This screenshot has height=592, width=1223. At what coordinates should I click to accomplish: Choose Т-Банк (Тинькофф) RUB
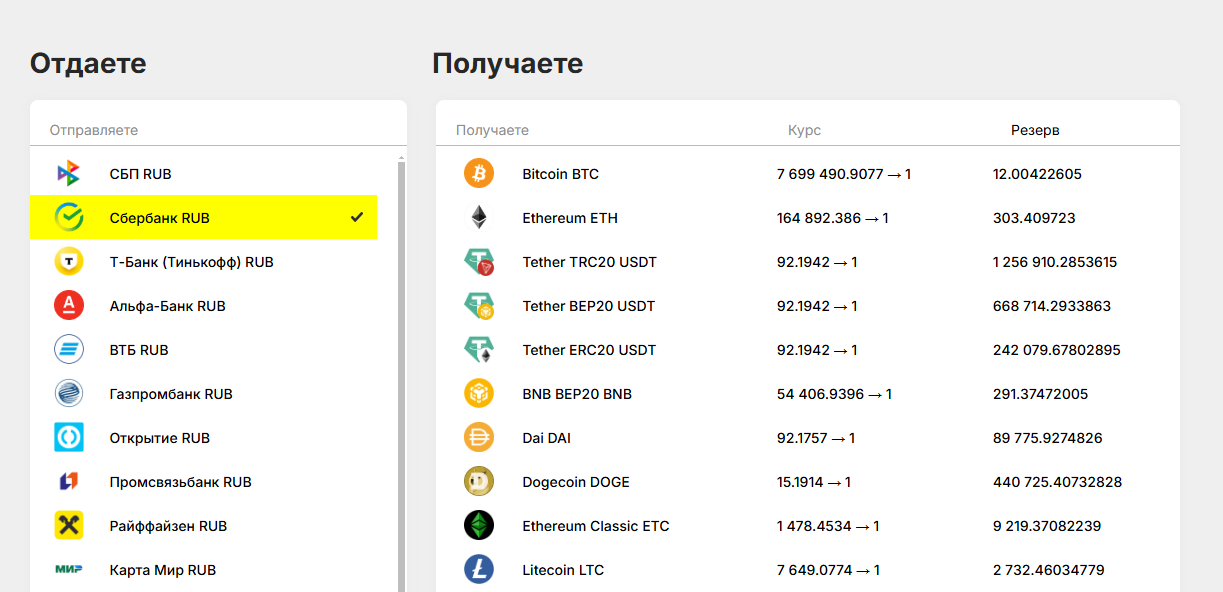(204, 262)
